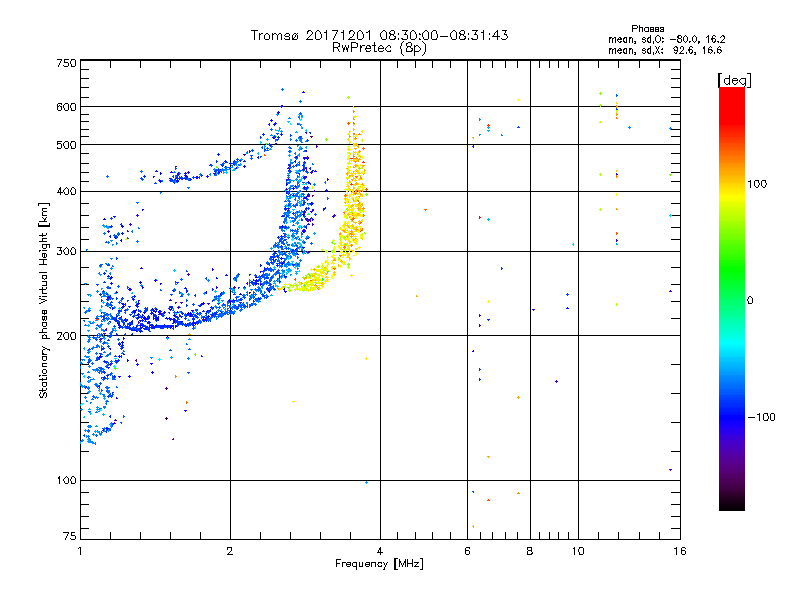
Task: Click the colorbar tick label '-100'
Action: 762,417
